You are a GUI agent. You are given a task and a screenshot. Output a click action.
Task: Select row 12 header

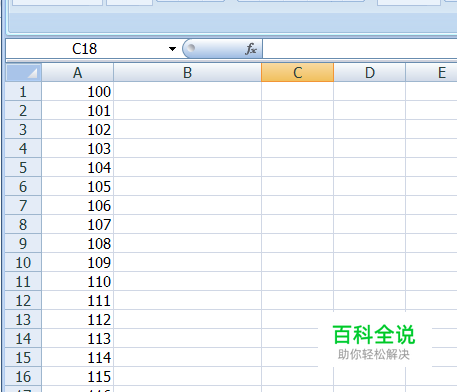tap(23, 300)
